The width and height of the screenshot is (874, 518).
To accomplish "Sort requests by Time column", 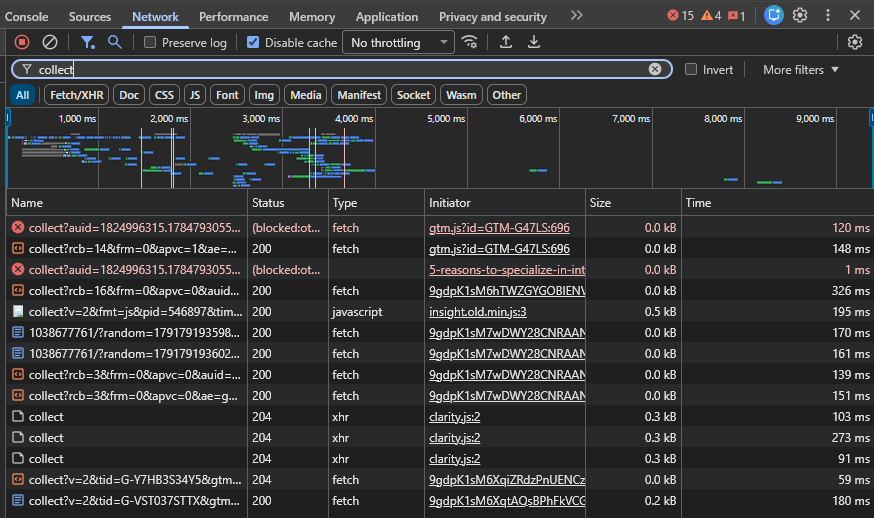I will pos(778,203).
